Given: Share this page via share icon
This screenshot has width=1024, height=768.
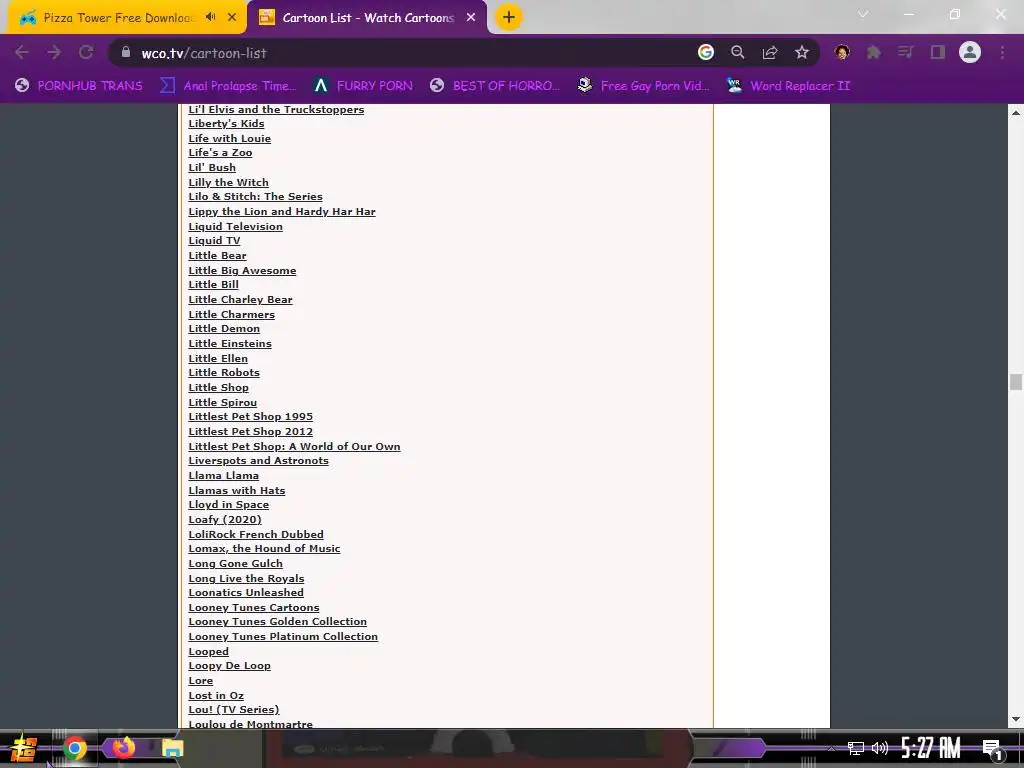Looking at the screenshot, I should 770,52.
